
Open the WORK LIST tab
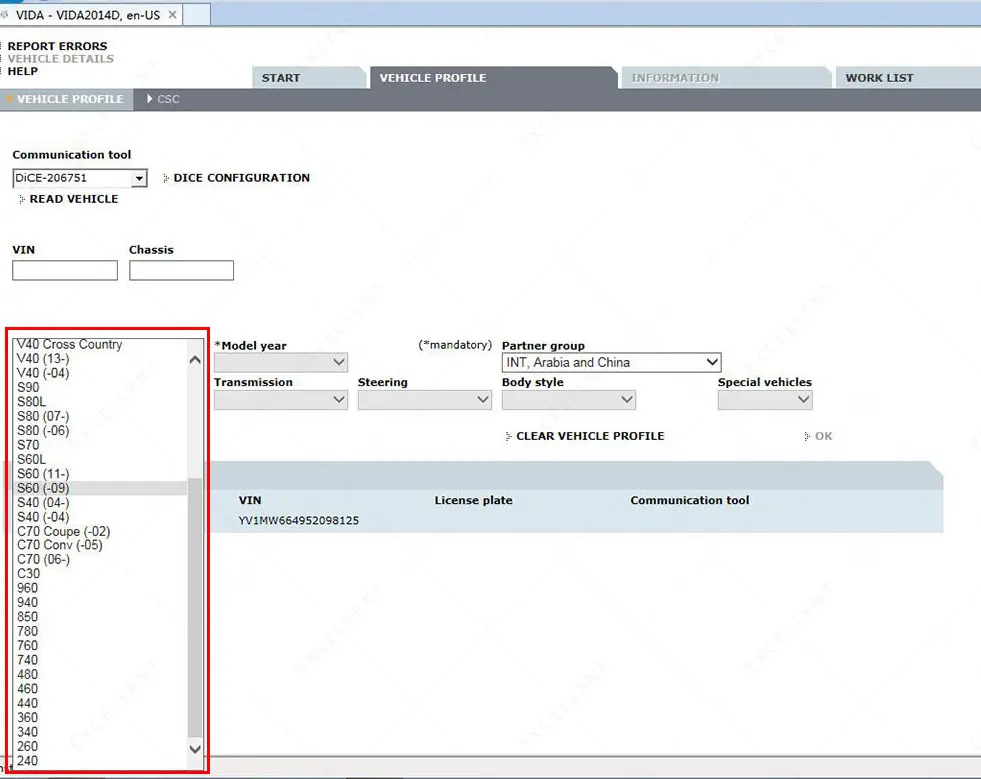[x=879, y=78]
